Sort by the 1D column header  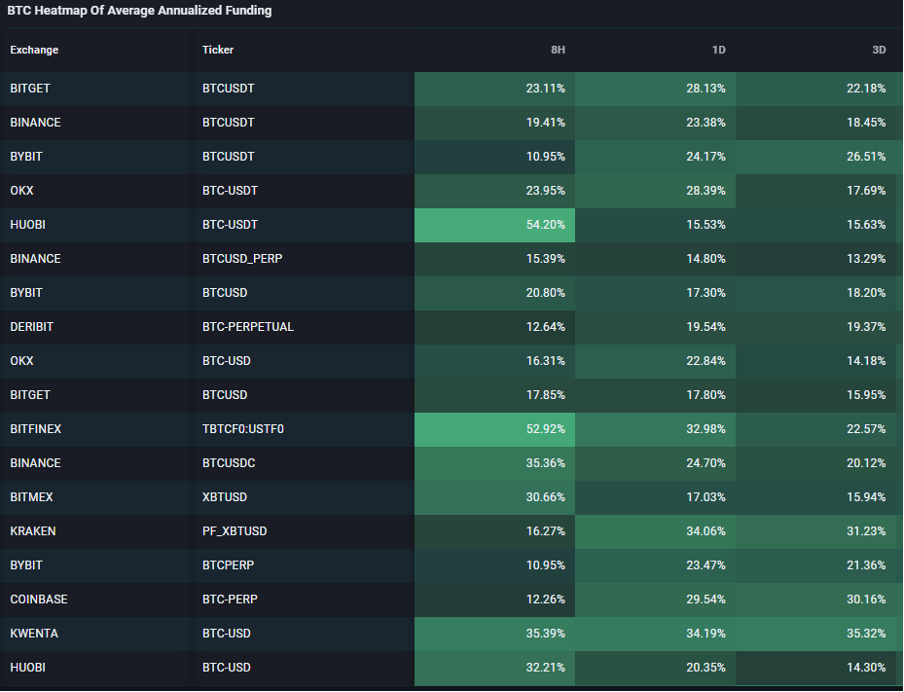click(718, 50)
